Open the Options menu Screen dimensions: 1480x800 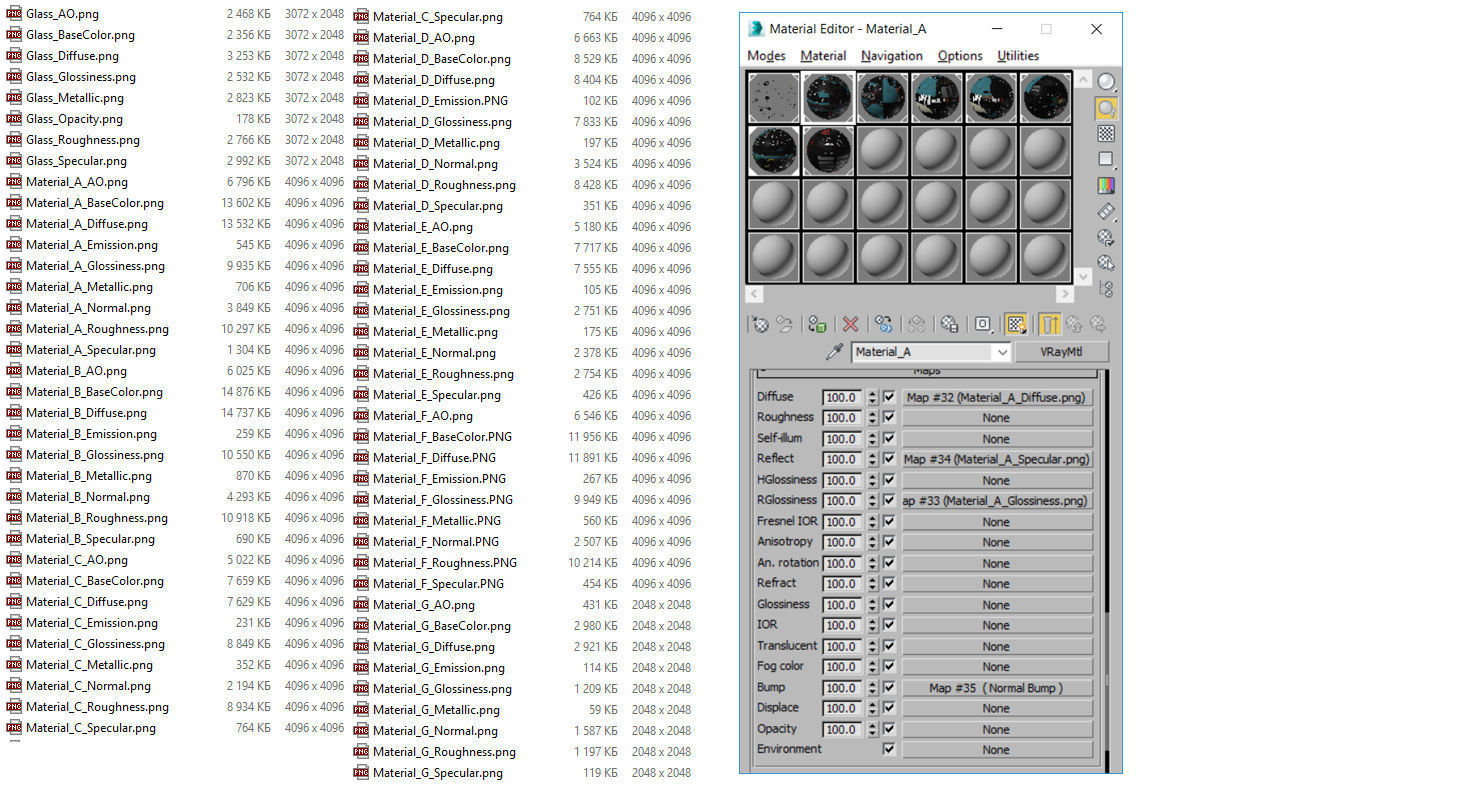(x=960, y=56)
